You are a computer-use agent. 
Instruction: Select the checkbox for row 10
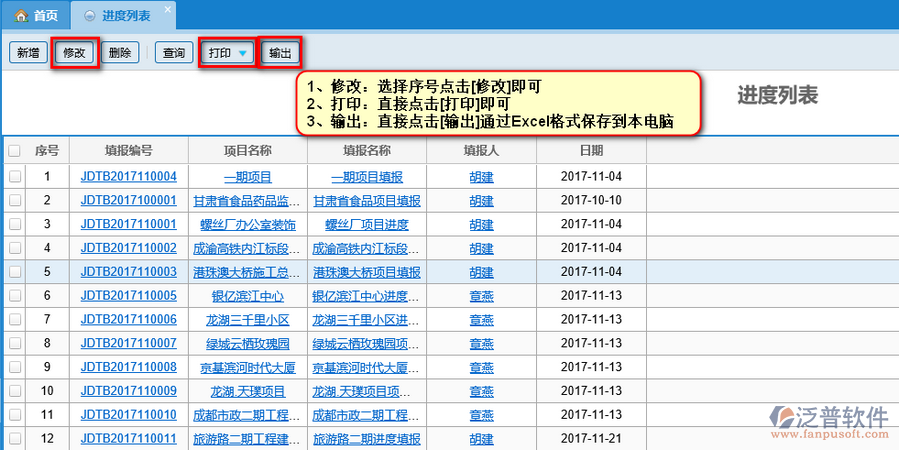(x=15, y=391)
